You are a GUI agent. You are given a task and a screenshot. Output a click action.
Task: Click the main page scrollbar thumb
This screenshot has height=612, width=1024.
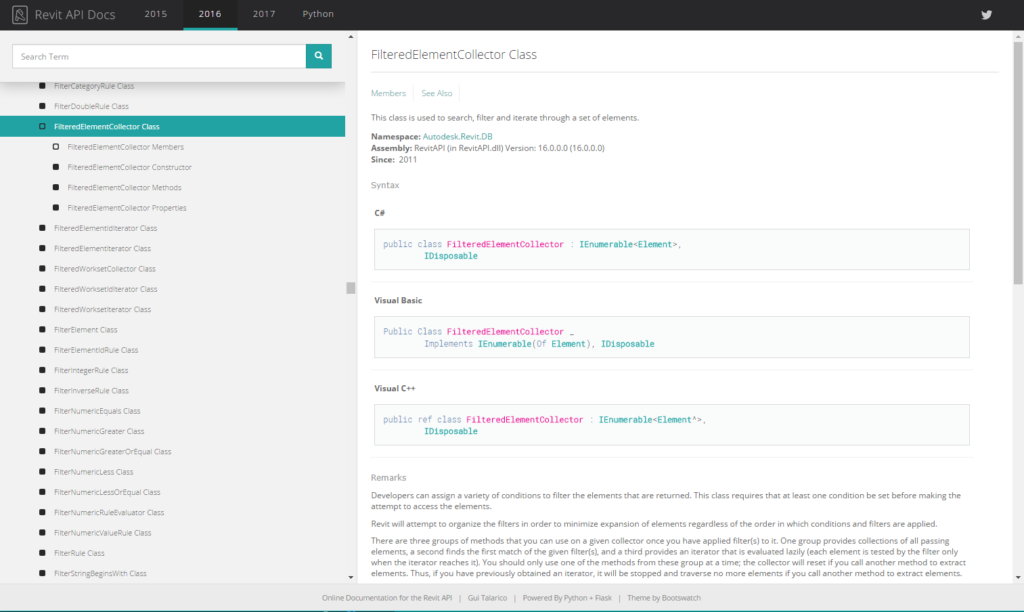[x=1018, y=163]
